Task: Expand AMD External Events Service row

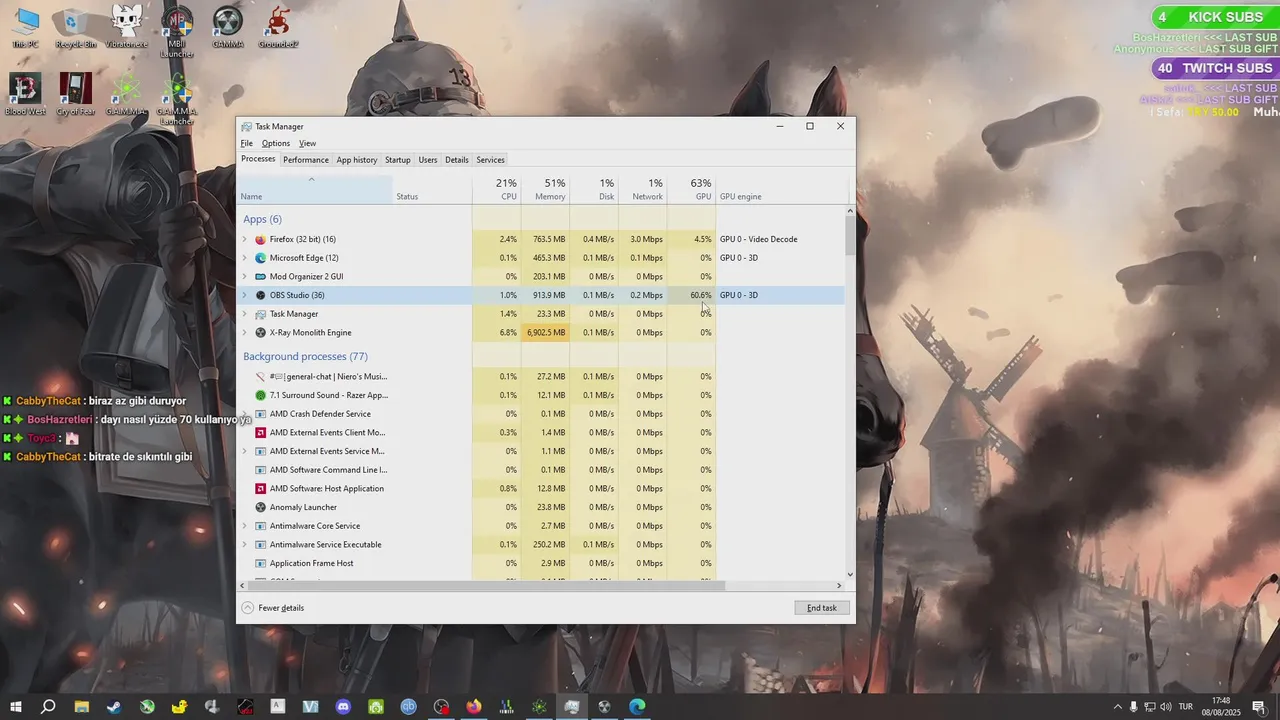Action: click(x=244, y=451)
